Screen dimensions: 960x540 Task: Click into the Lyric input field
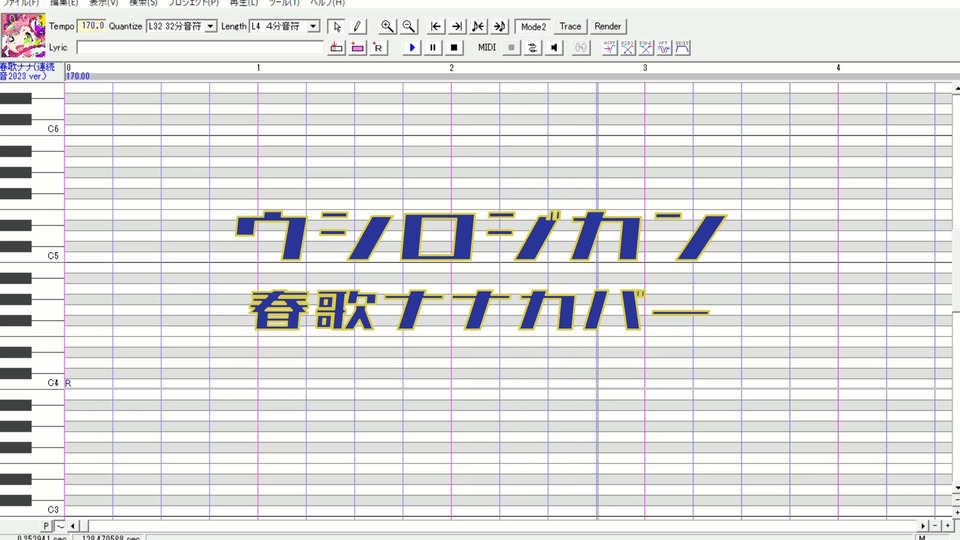(x=200, y=47)
